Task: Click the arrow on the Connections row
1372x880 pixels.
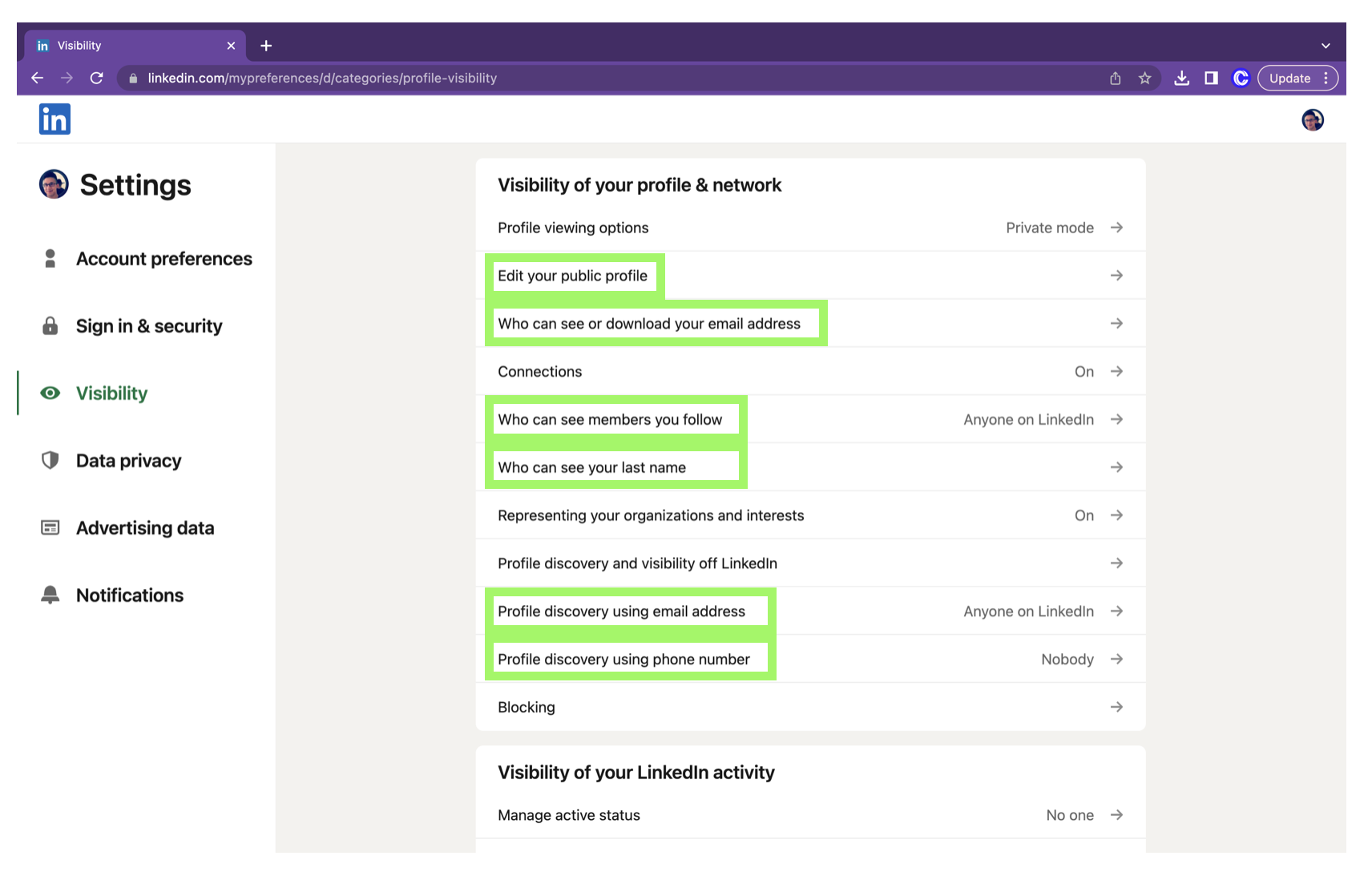Action: (x=1116, y=372)
